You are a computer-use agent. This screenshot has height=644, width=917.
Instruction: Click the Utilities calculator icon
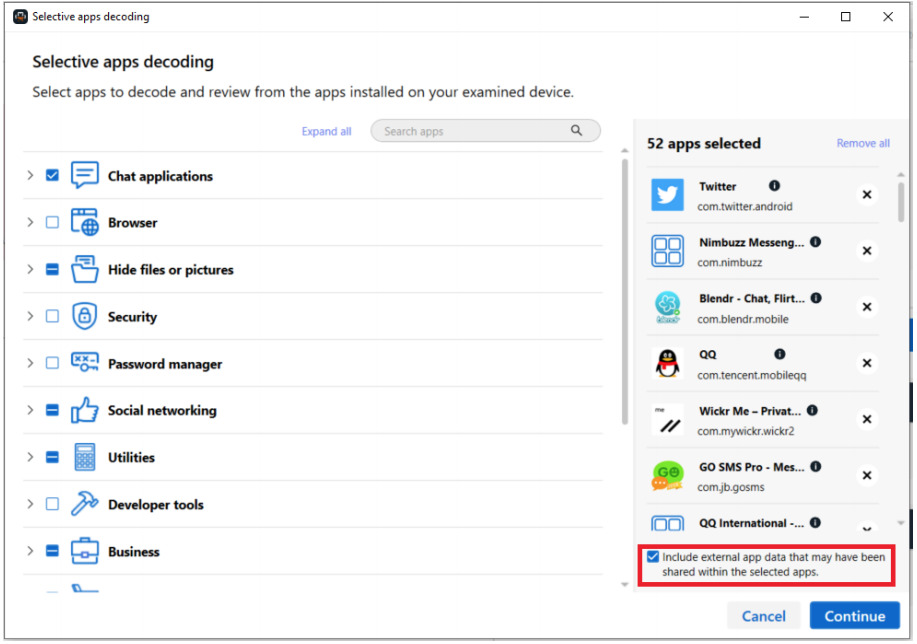click(85, 457)
